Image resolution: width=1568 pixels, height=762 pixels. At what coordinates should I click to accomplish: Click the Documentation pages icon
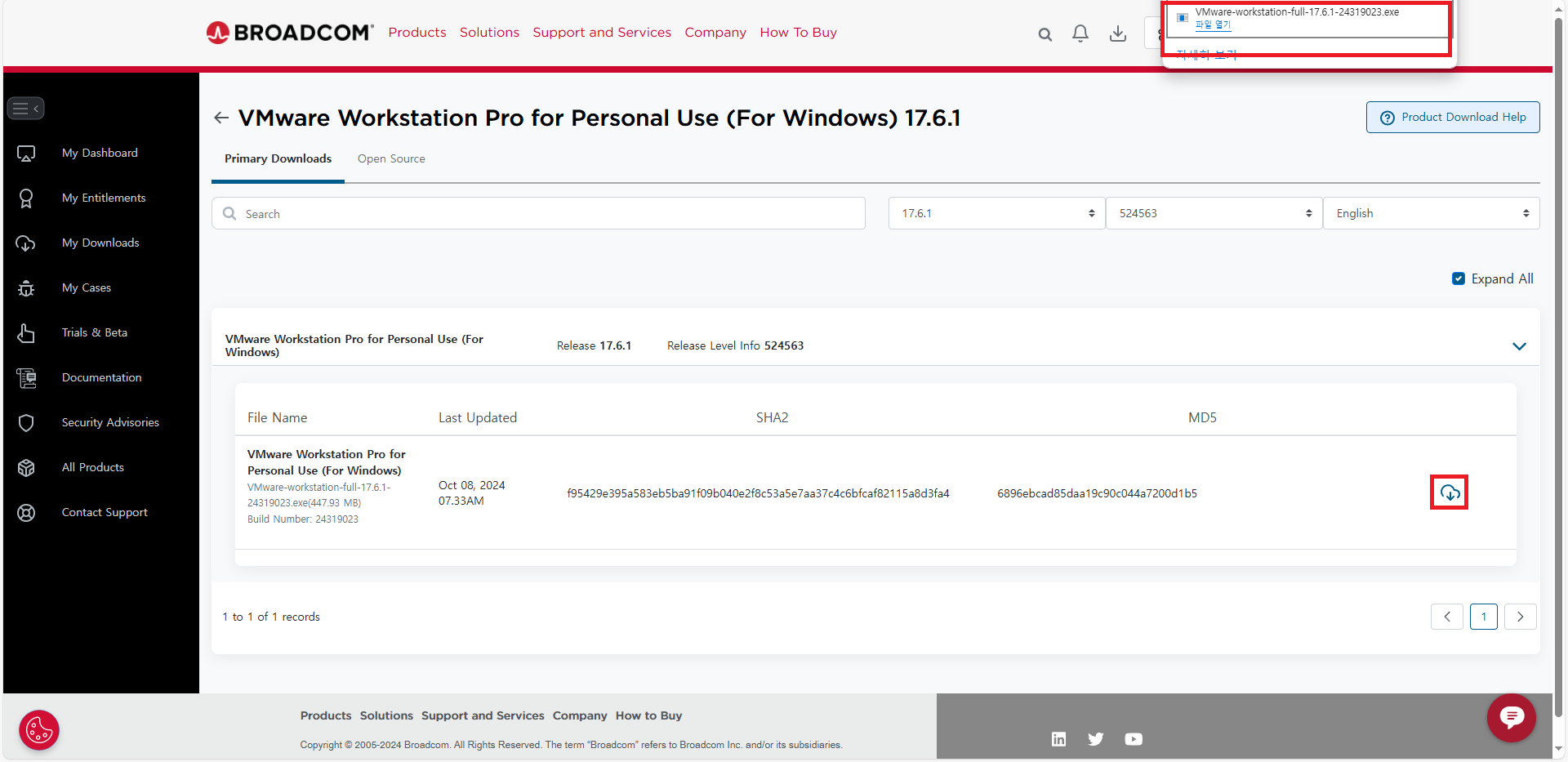point(26,377)
